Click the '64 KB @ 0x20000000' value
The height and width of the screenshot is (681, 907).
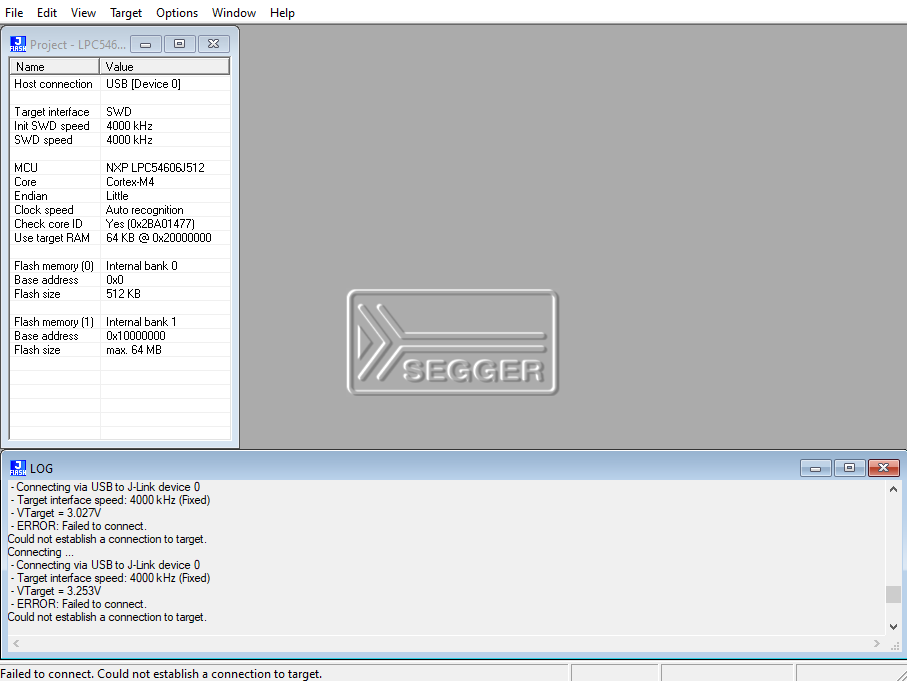coord(158,238)
